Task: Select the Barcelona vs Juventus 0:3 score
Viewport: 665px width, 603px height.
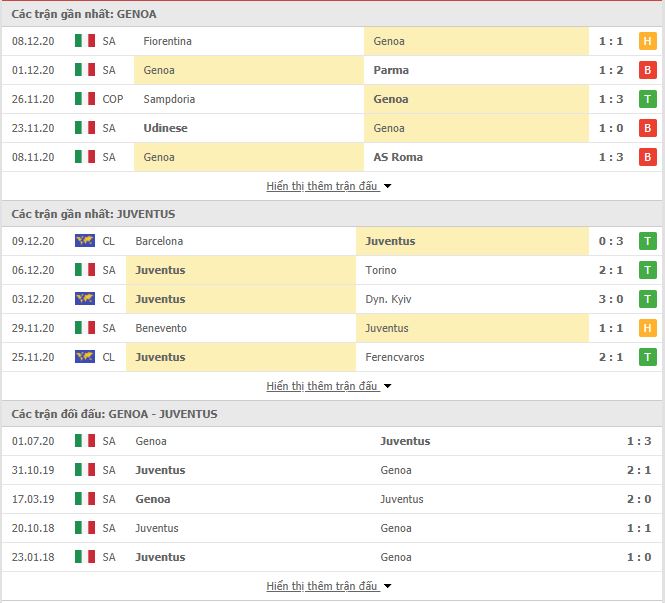Action: [611, 241]
